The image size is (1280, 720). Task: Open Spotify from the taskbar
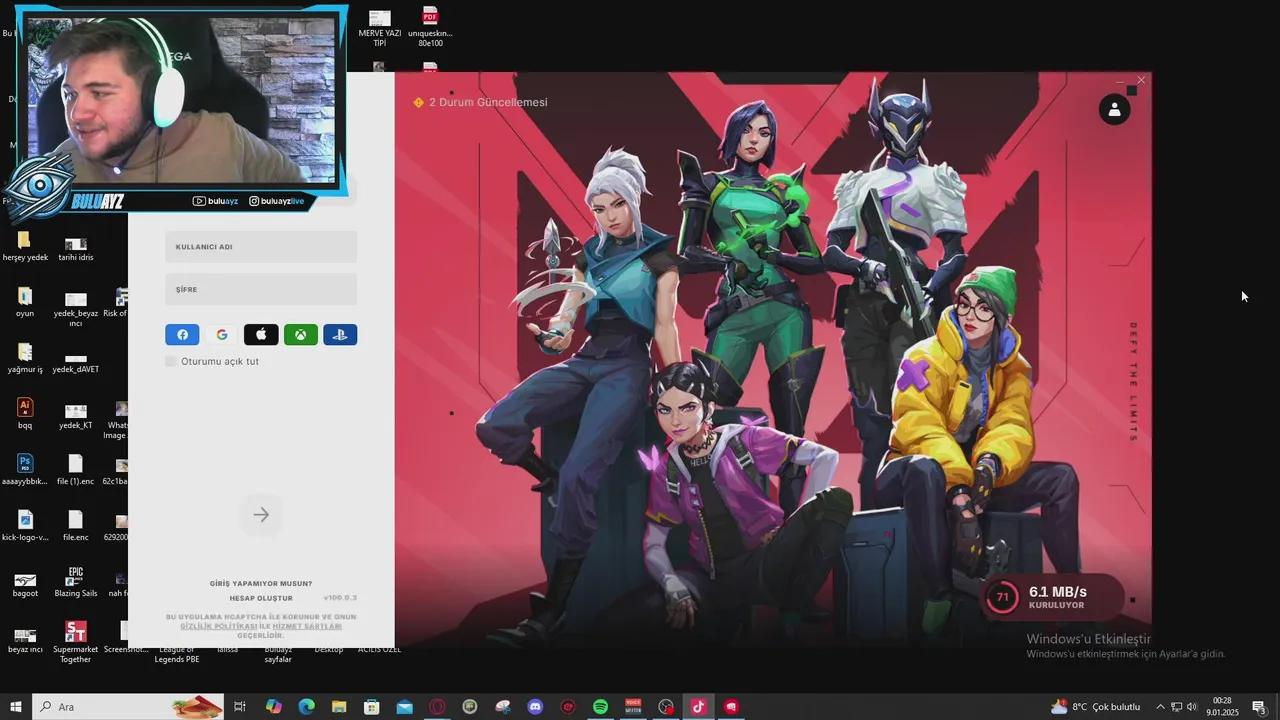pos(600,707)
